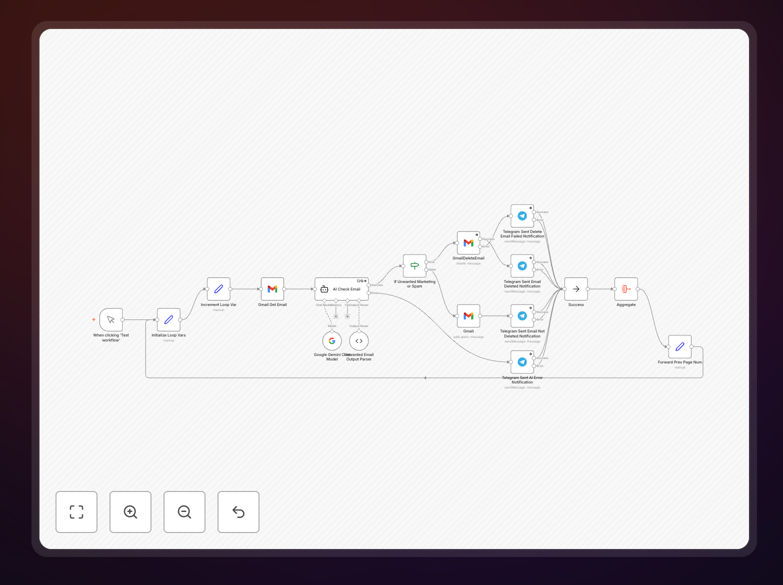The height and width of the screenshot is (585, 783).
Task: Click the 'Gmail Get Email' label
Action: [272, 305]
